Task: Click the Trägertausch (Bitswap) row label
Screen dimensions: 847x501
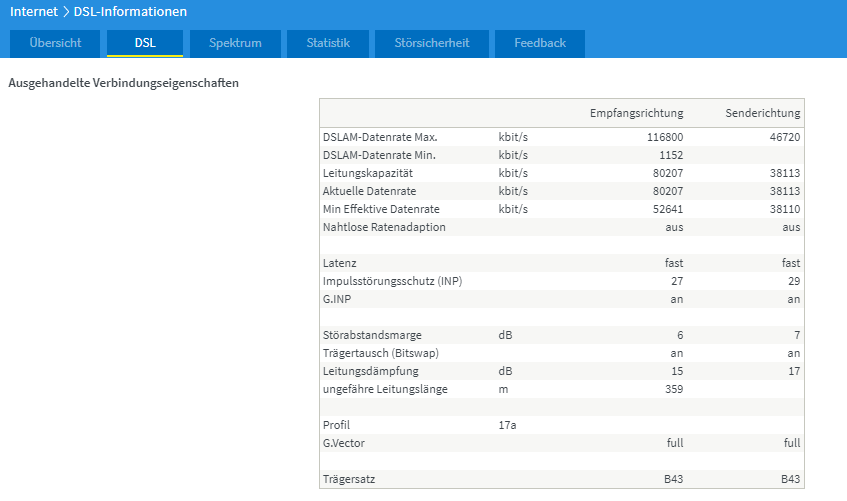Action: pyautogui.click(x=380, y=353)
